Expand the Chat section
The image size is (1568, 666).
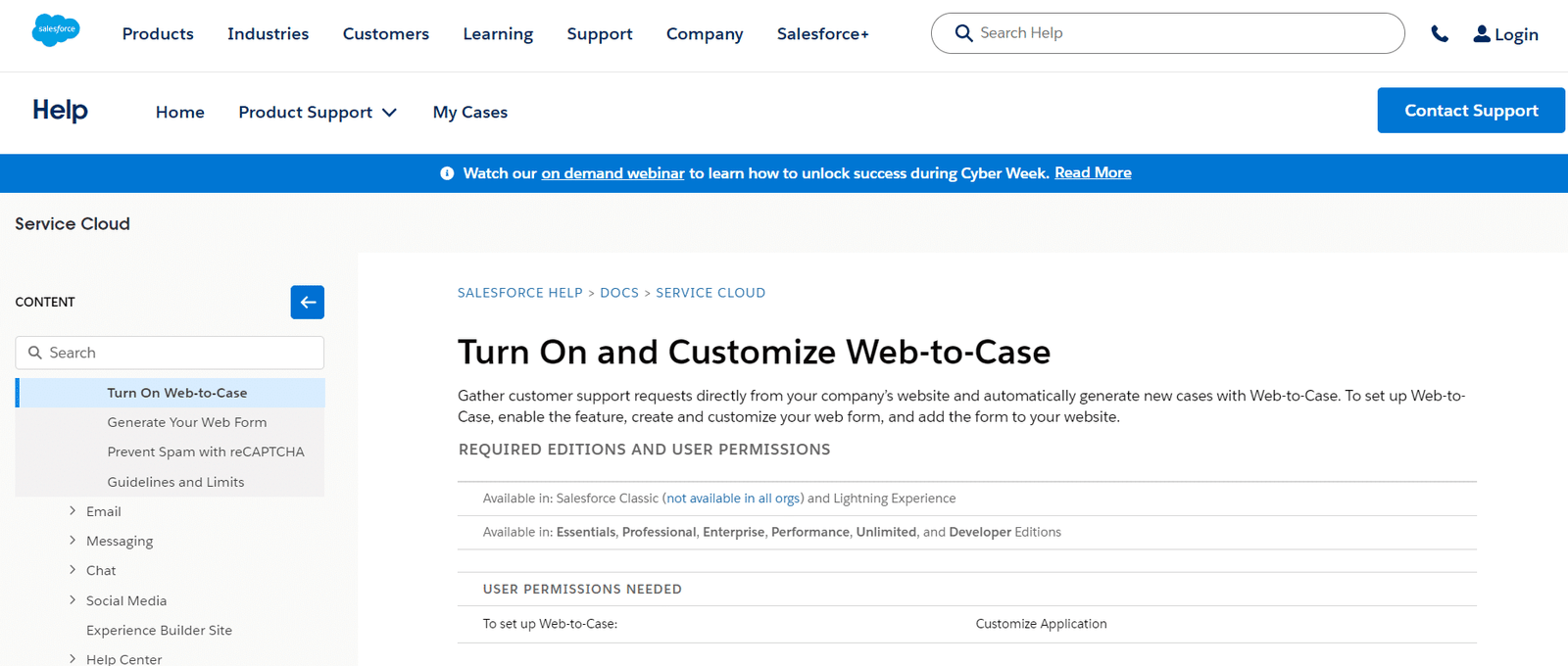pos(72,569)
